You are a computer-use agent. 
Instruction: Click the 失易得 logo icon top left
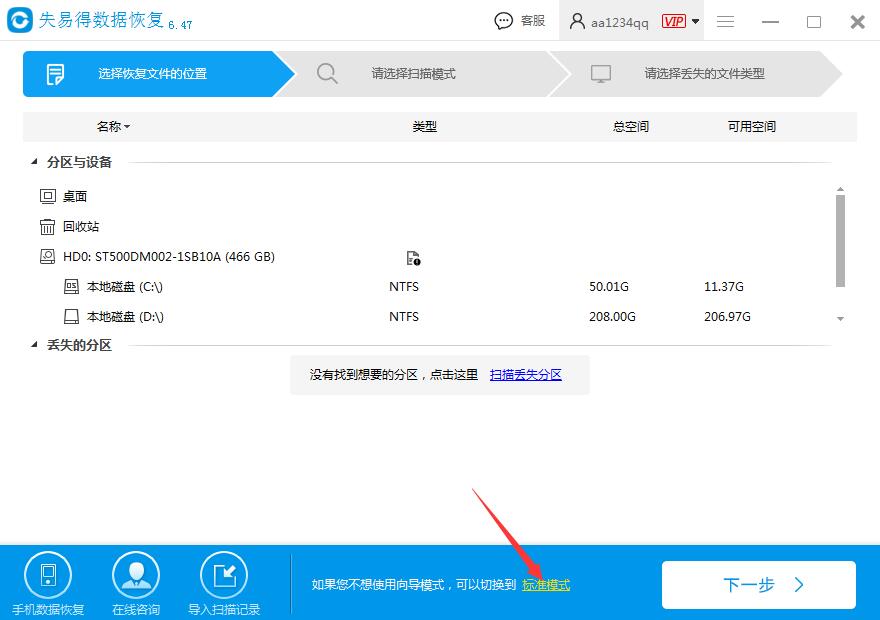[18, 20]
